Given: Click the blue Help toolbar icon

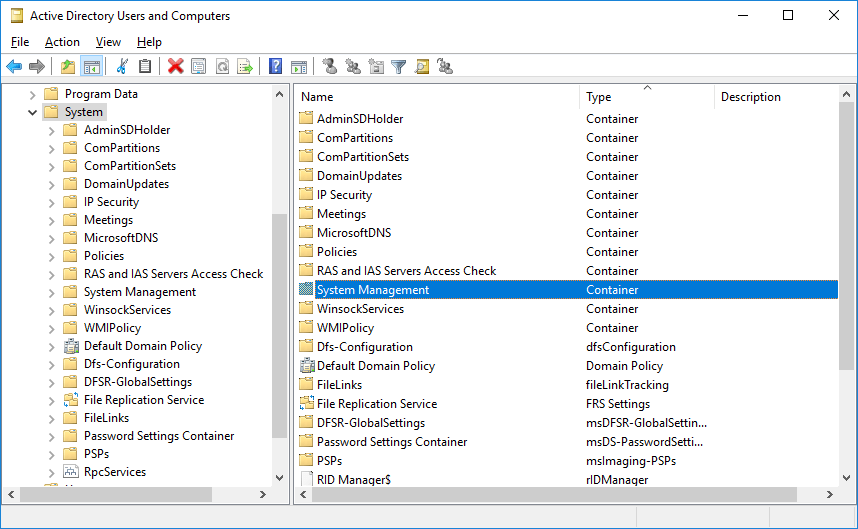Looking at the screenshot, I should click(x=275, y=67).
